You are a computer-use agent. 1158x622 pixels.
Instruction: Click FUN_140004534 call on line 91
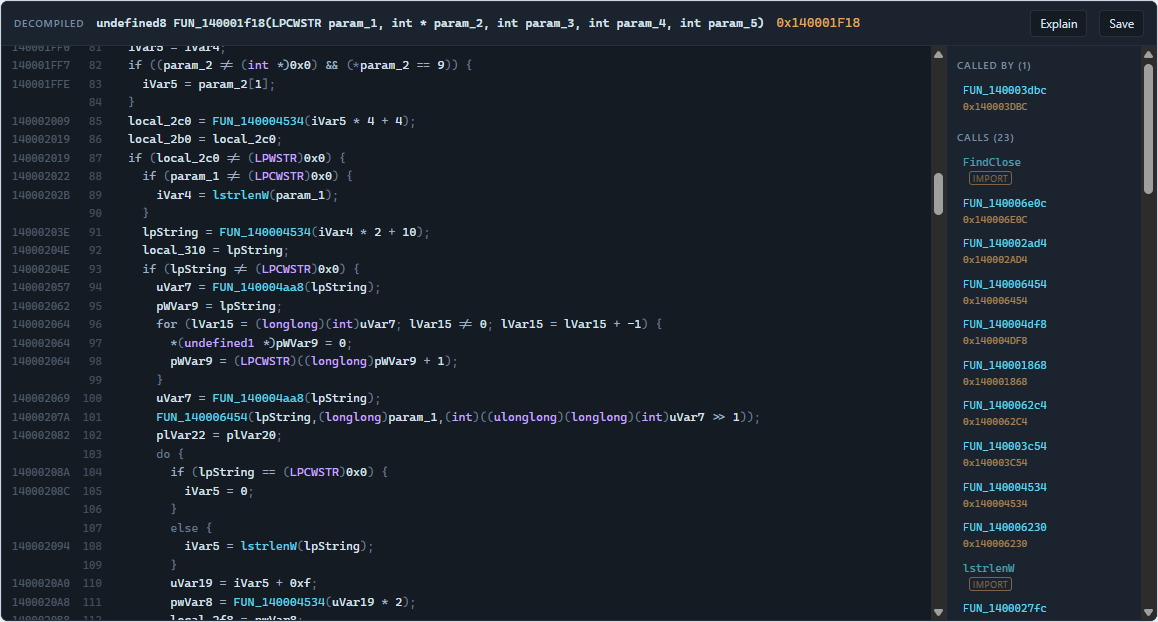265,232
